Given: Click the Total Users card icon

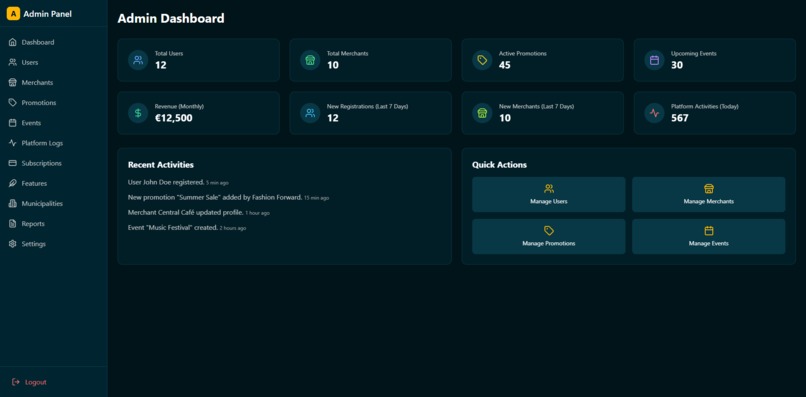Looking at the screenshot, I should tap(138, 60).
